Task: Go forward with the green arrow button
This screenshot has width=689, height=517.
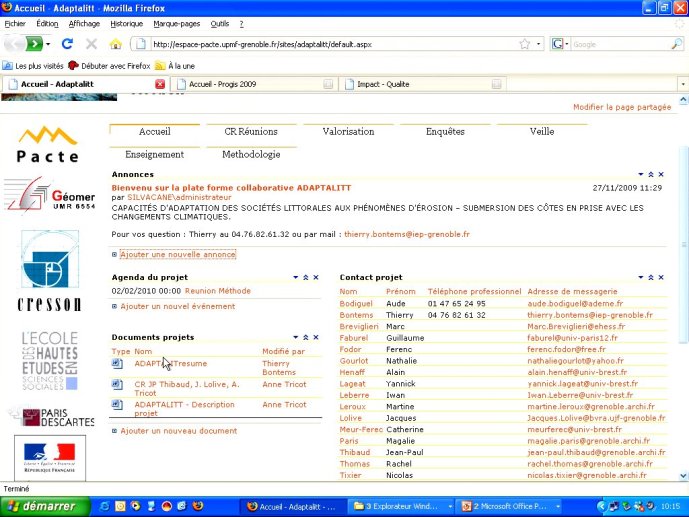Action: tap(34, 44)
